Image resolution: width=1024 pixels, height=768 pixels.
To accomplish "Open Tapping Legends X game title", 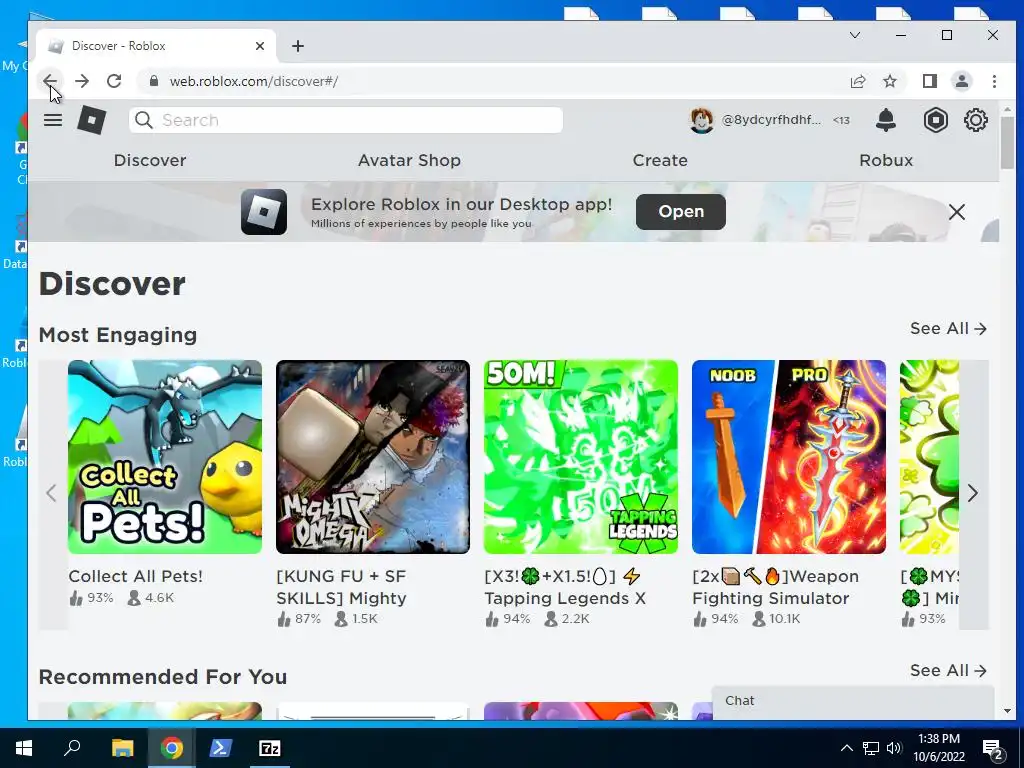I will [x=565, y=587].
